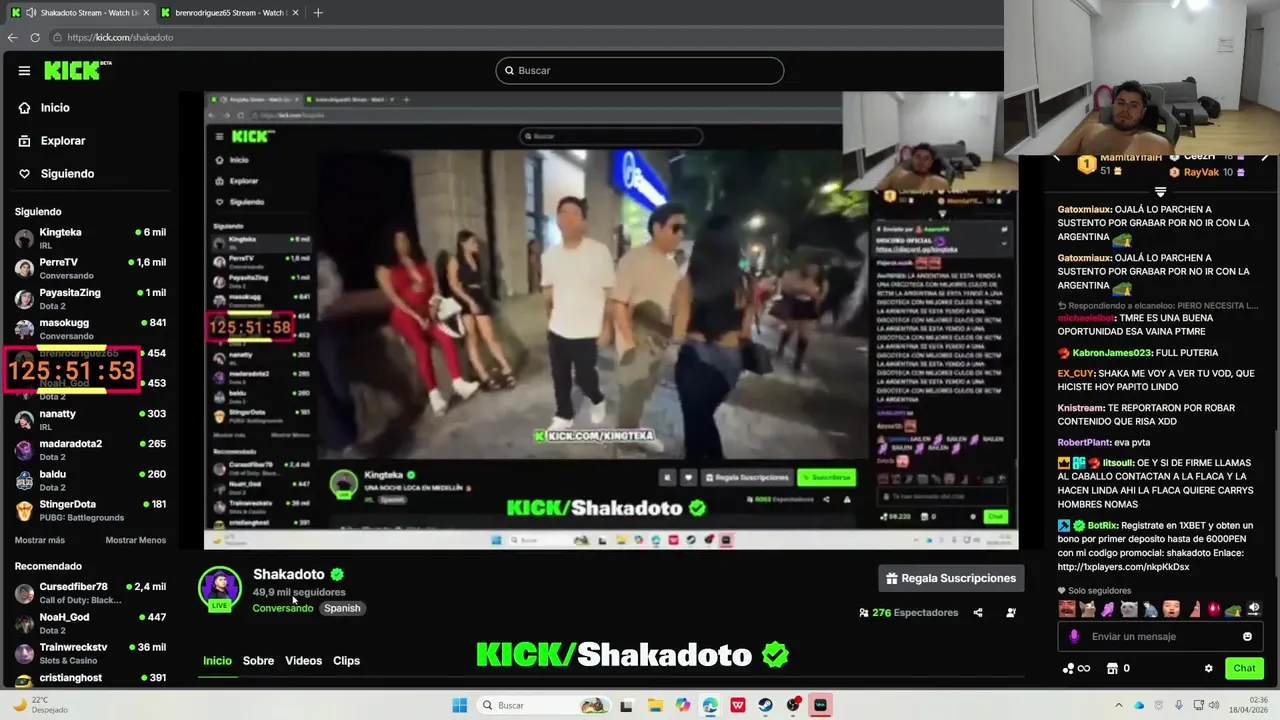Click the Conversando category link
1280x720 pixels.
[283, 608]
